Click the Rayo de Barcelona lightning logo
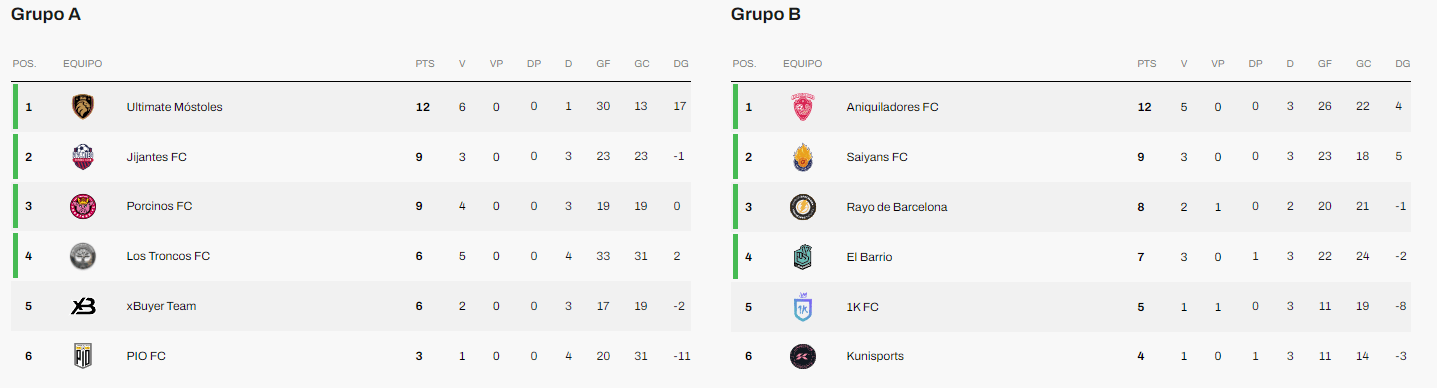 803,207
